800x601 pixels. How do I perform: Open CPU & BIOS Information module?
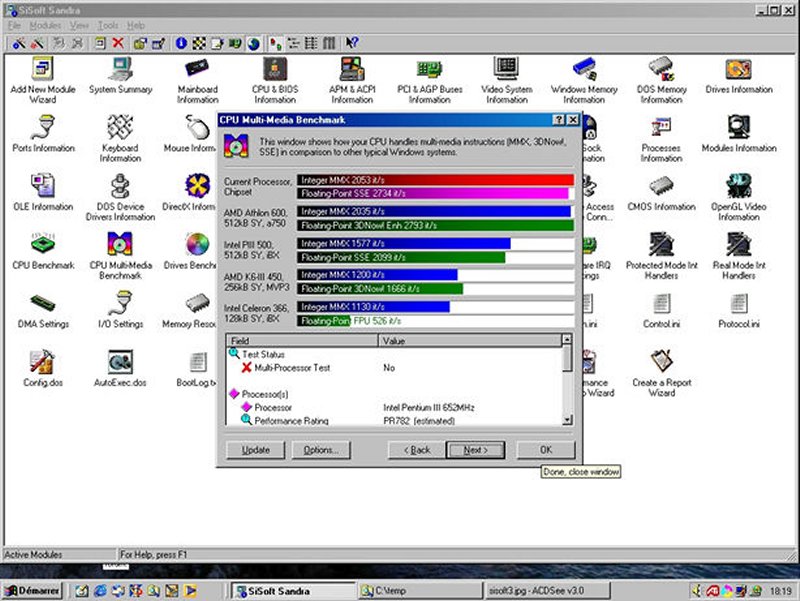[275, 80]
